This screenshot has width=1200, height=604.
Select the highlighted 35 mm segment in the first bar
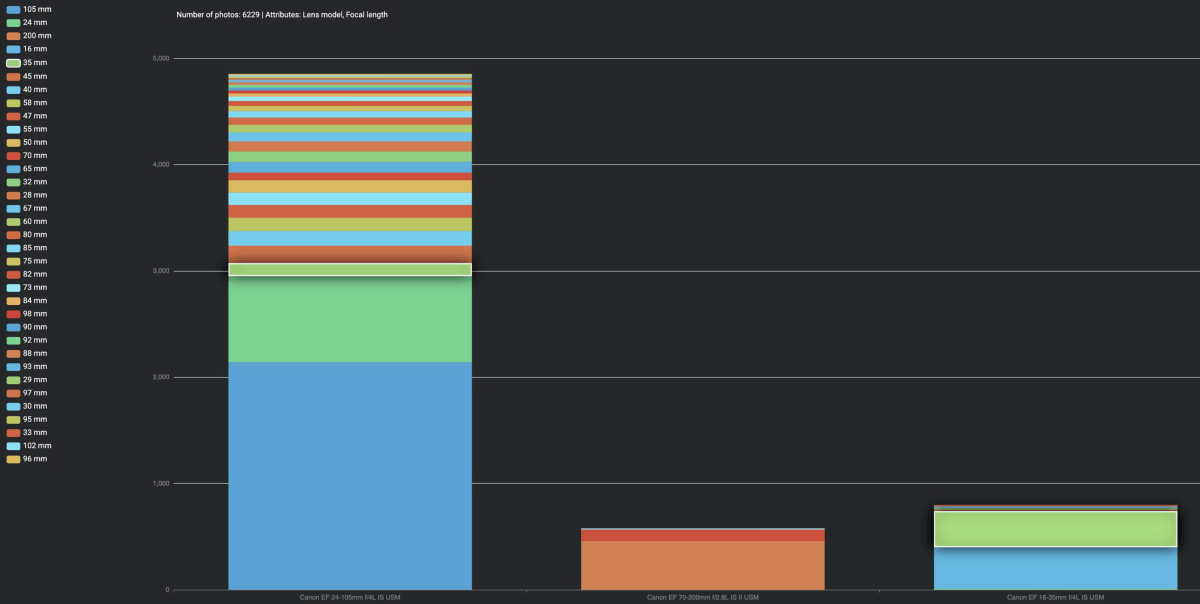click(x=350, y=270)
